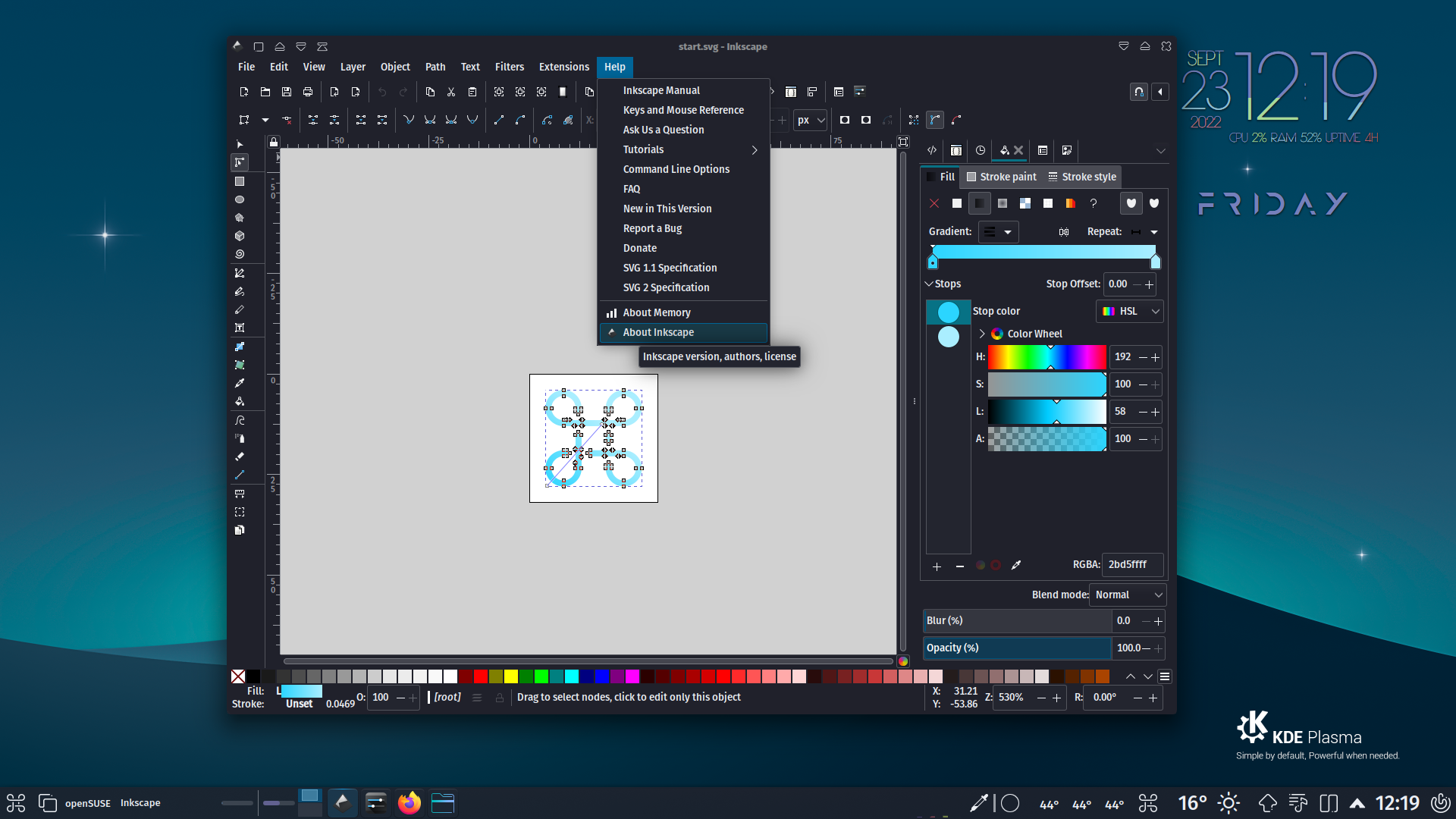
Task: Select the Spiral tool
Action: click(240, 254)
